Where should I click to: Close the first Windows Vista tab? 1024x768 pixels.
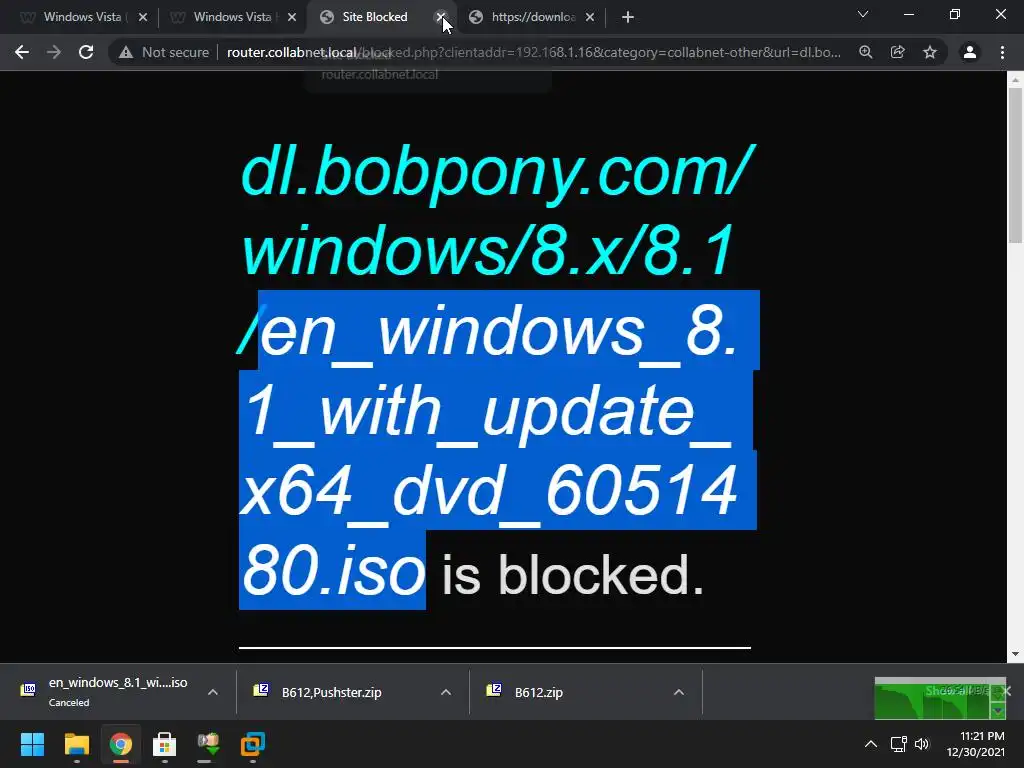coord(143,17)
